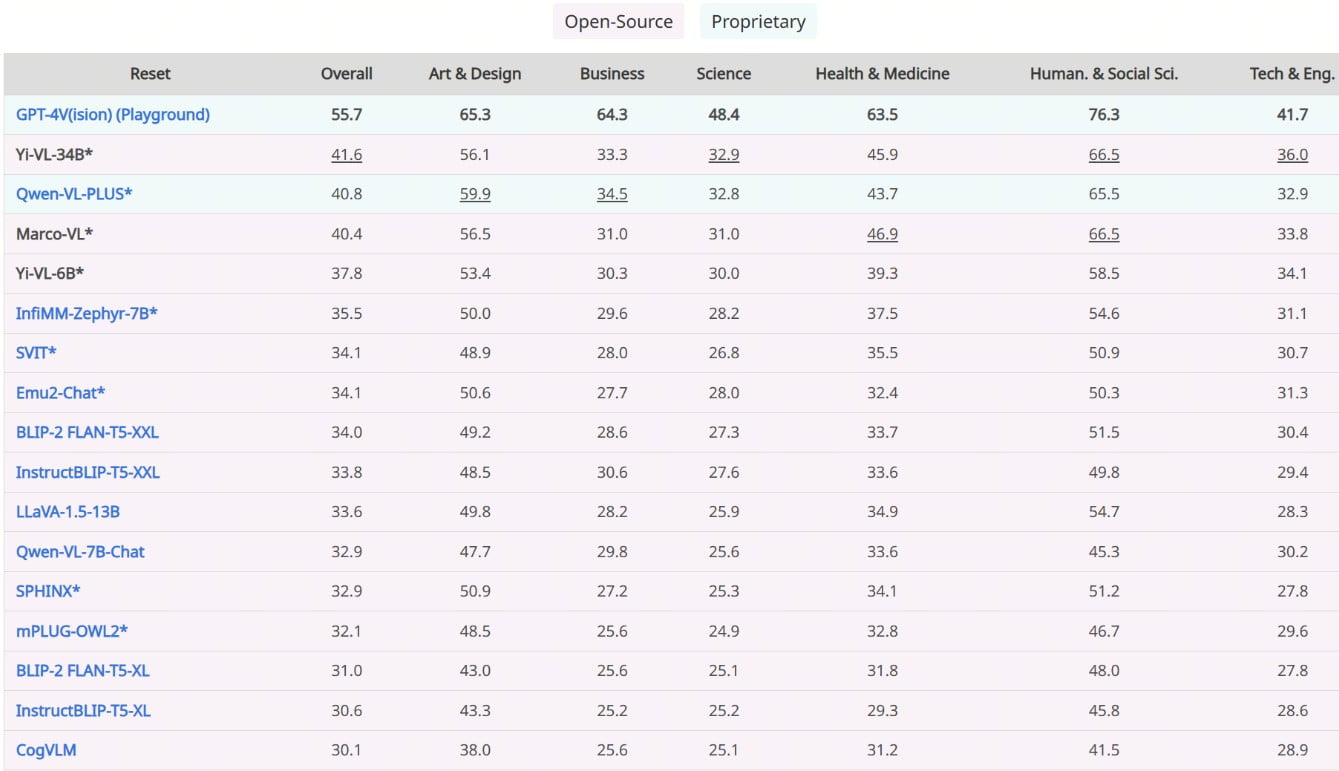This screenshot has width=1339, height=771.
Task: Click InfiMM-Zephyr-7B* overall score 35.5
Action: (x=347, y=314)
